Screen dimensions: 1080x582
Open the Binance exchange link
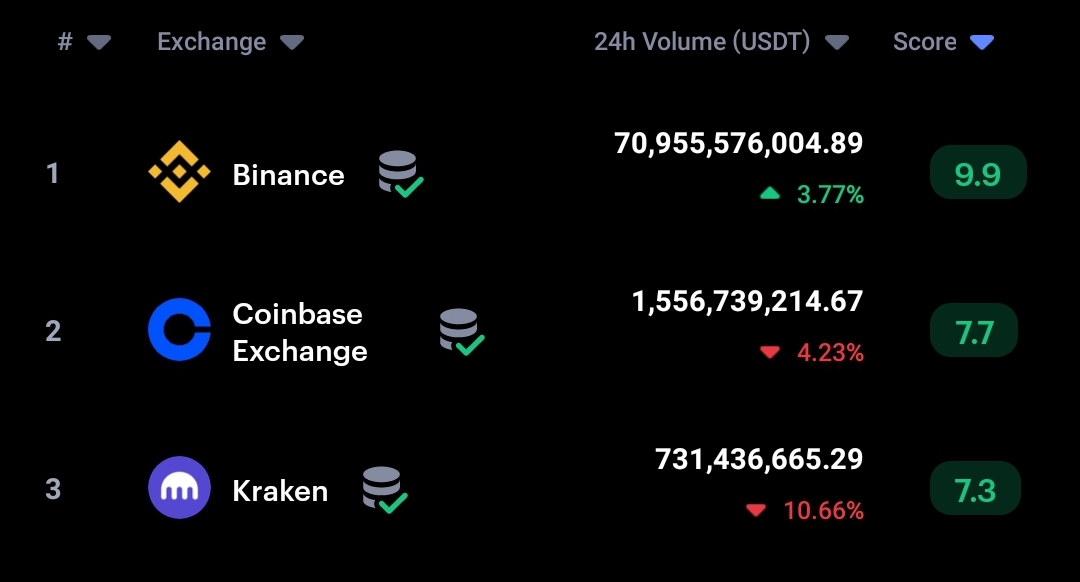tap(288, 175)
